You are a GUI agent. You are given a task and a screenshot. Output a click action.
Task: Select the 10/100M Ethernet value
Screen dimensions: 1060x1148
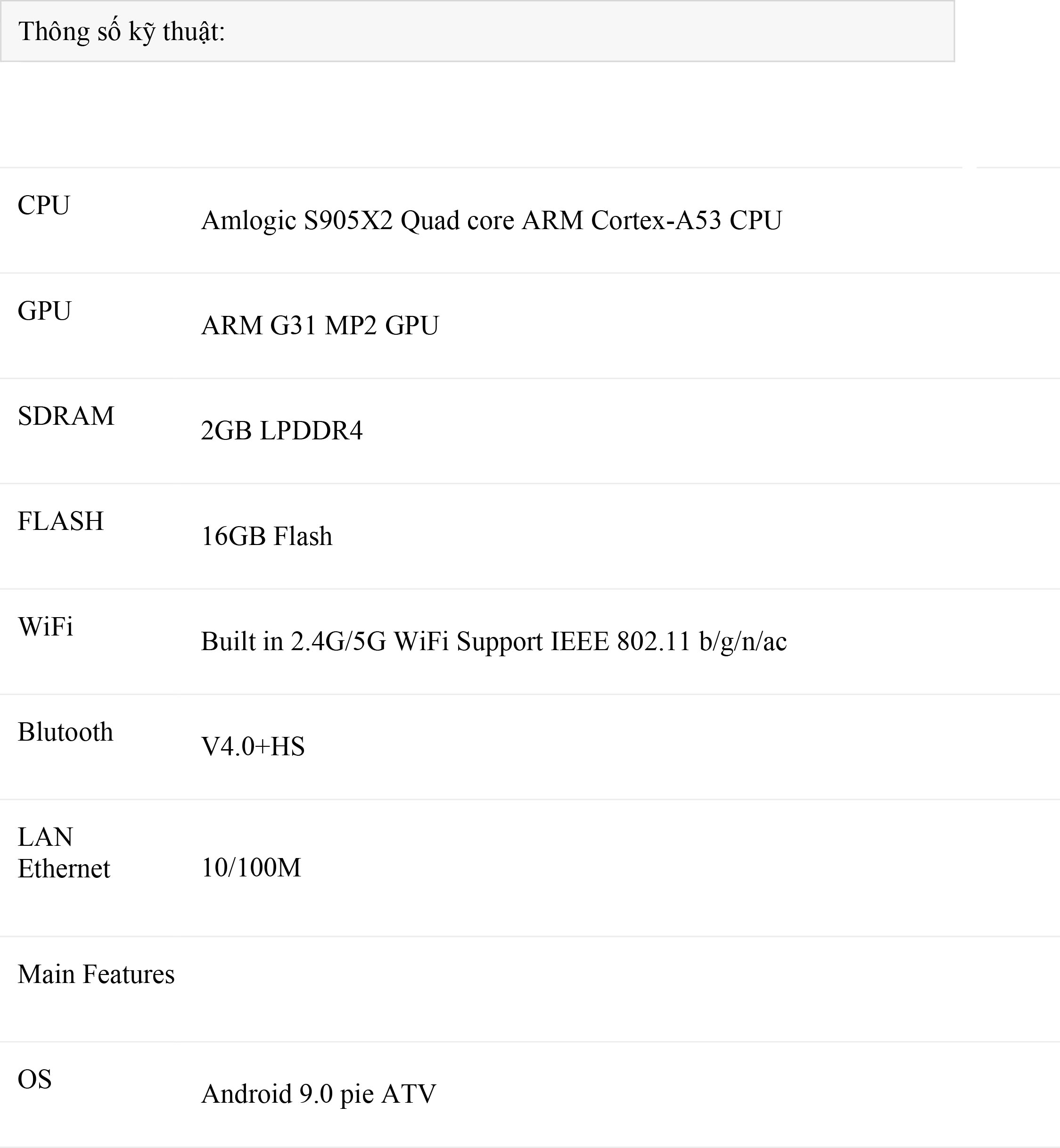click(x=251, y=867)
